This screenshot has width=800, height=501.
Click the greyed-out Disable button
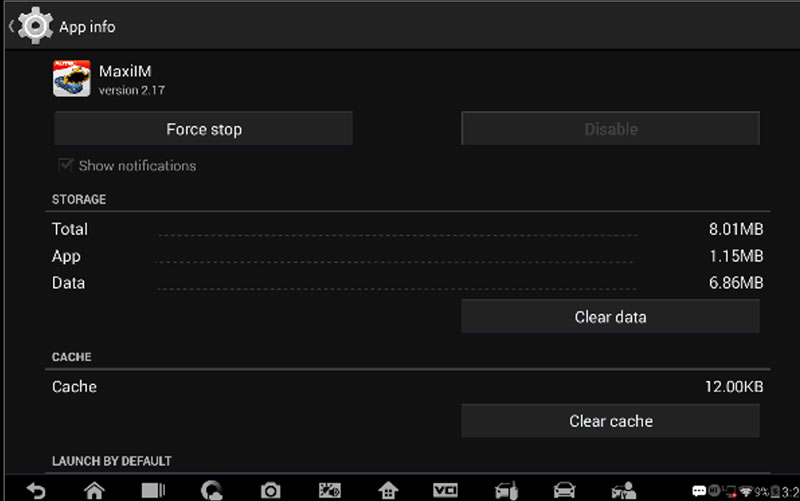tap(610, 129)
